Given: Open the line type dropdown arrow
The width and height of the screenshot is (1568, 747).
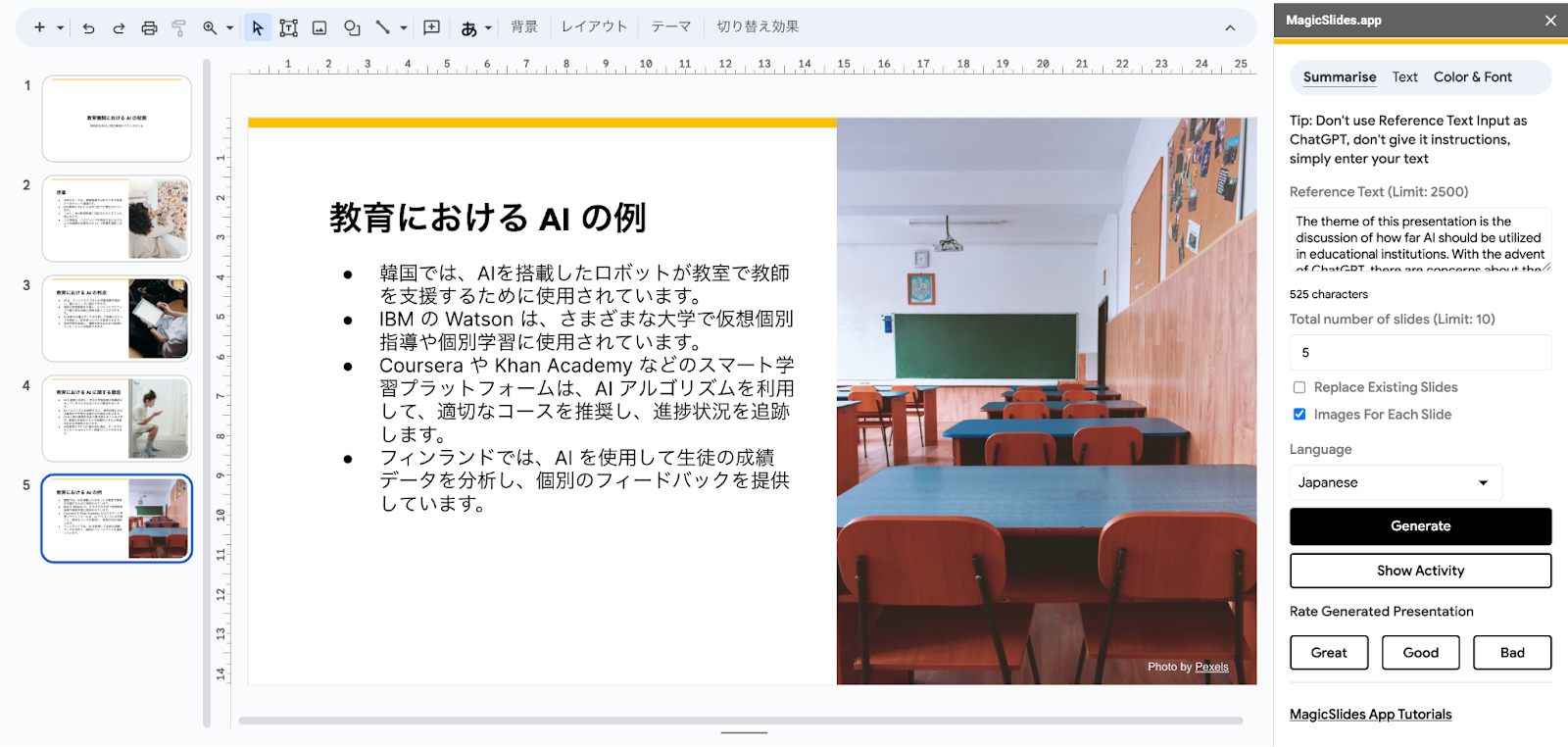Looking at the screenshot, I should click(403, 28).
